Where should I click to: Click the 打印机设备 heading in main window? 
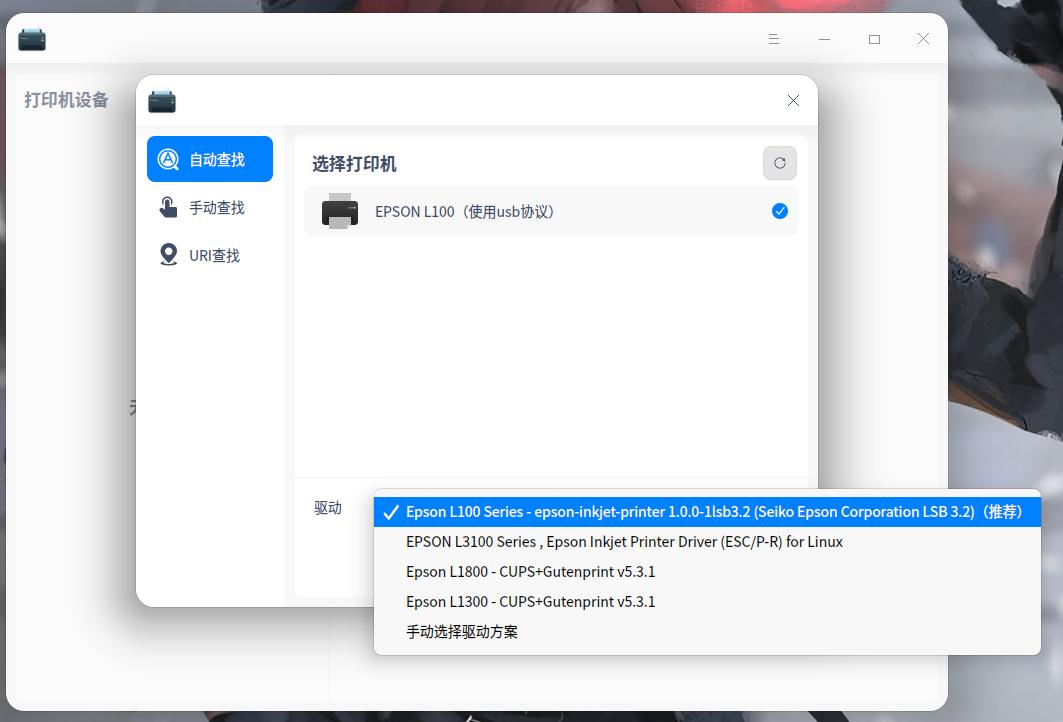pyautogui.click(x=66, y=100)
